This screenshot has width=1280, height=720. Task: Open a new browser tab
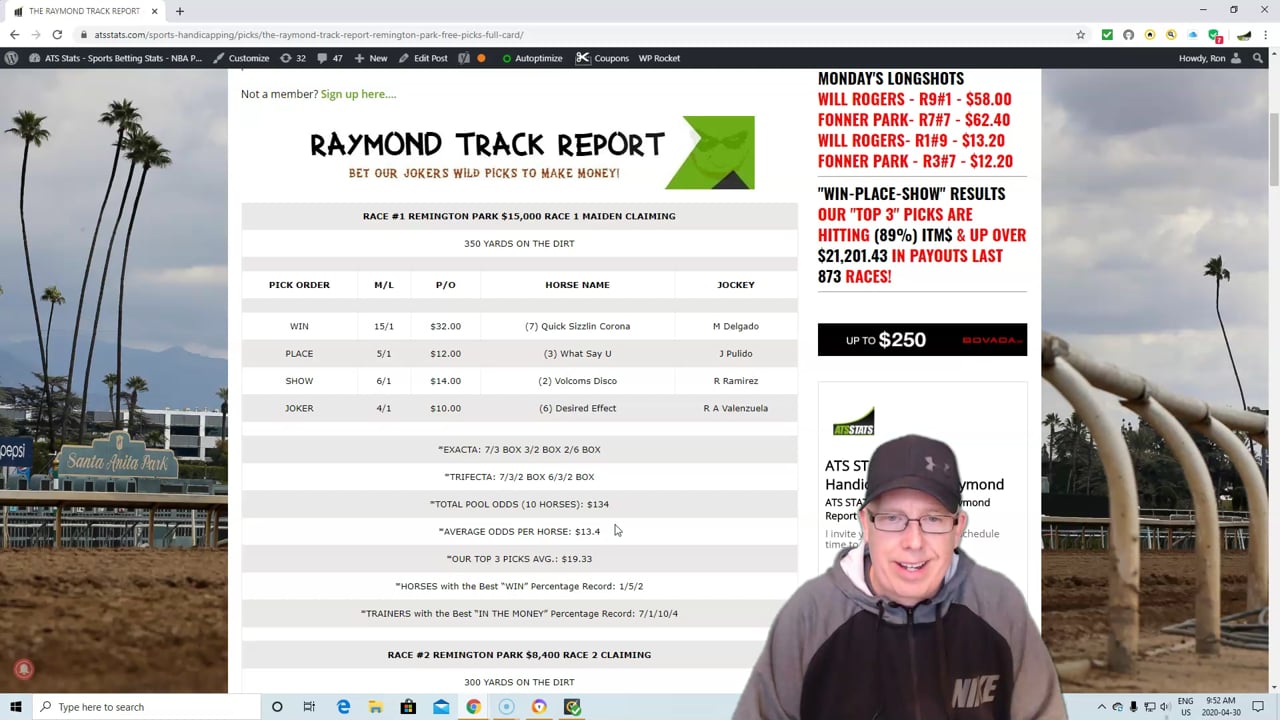[180, 11]
